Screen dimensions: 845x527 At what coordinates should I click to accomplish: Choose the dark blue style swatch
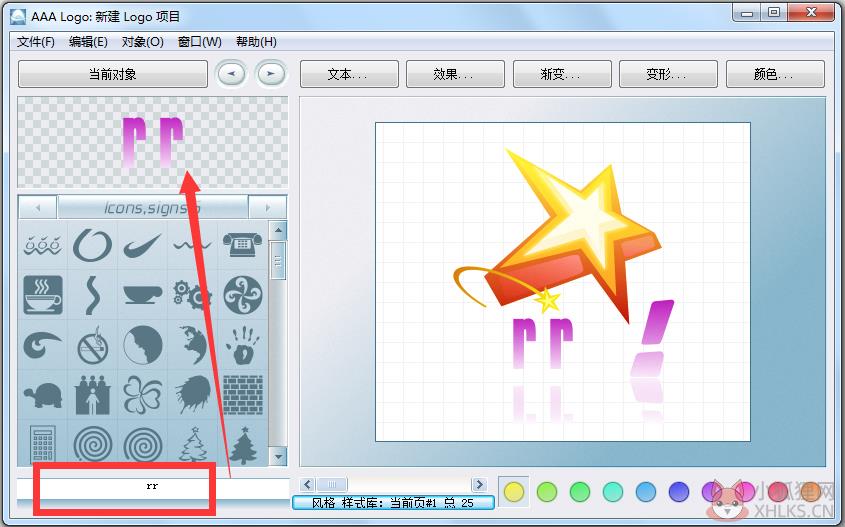click(678, 491)
